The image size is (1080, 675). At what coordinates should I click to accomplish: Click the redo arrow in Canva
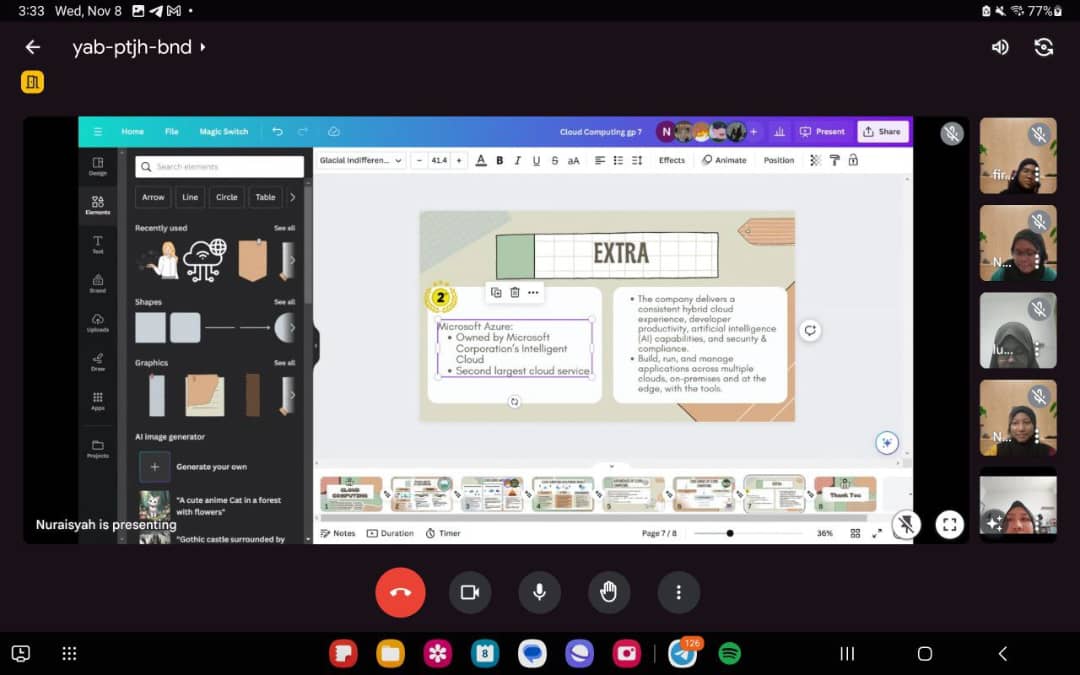pyautogui.click(x=302, y=132)
